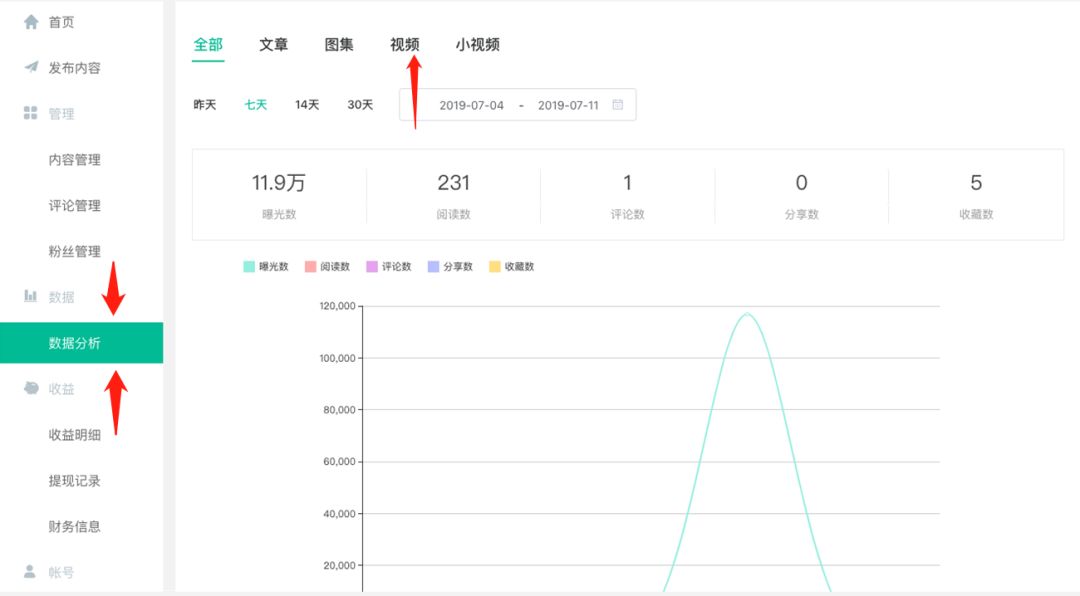The image size is (1080, 596).
Task: Open 首页 in the sidebar
Action: coord(61,22)
